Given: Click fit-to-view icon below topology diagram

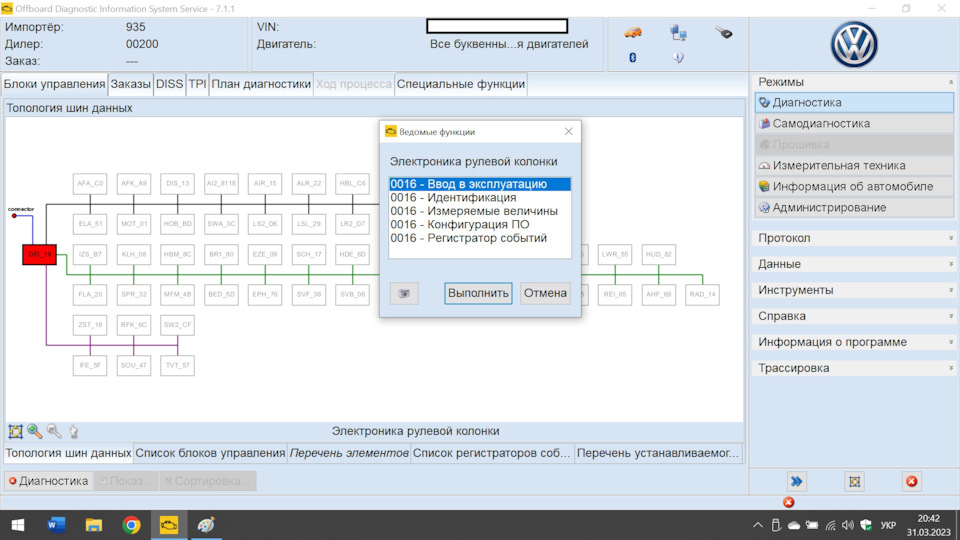Looking at the screenshot, I should click(15, 431).
